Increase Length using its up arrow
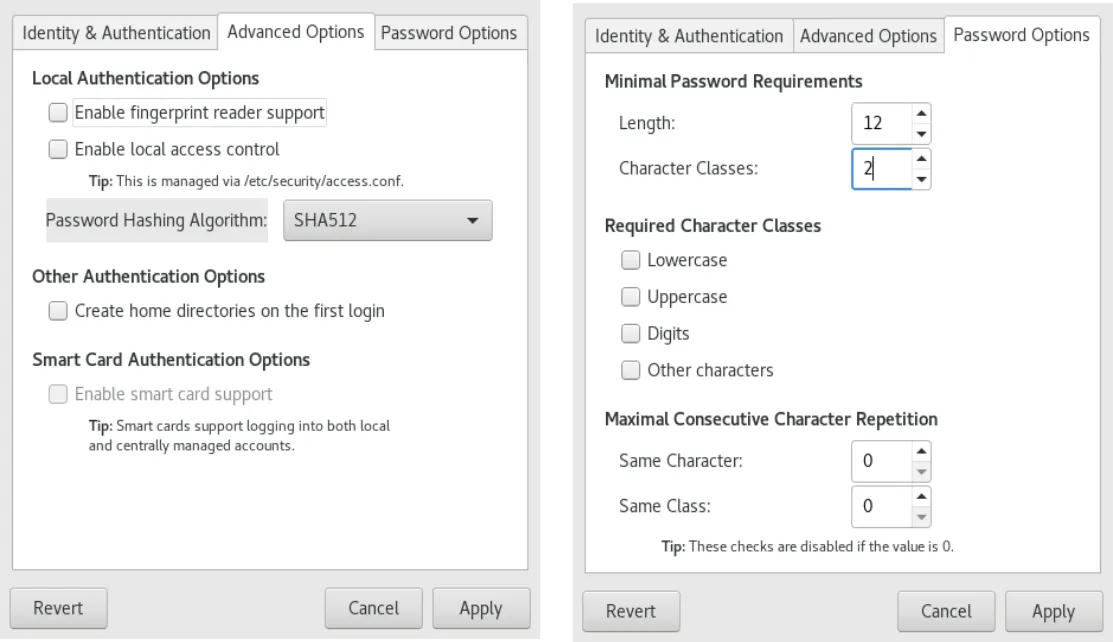Image resolution: width=1113 pixels, height=642 pixels. [921, 114]
